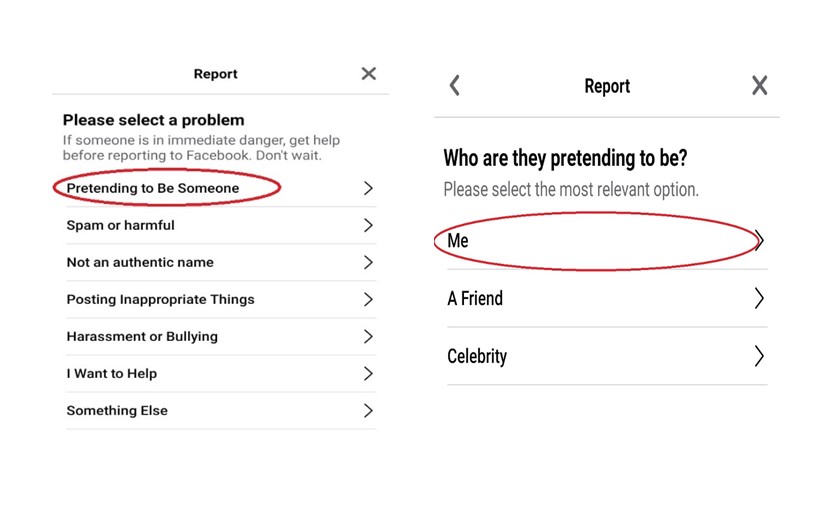Click chevron next to 'Not an authentic name'
This screenshot has height=507, width=832.
(x=368, y=262)
